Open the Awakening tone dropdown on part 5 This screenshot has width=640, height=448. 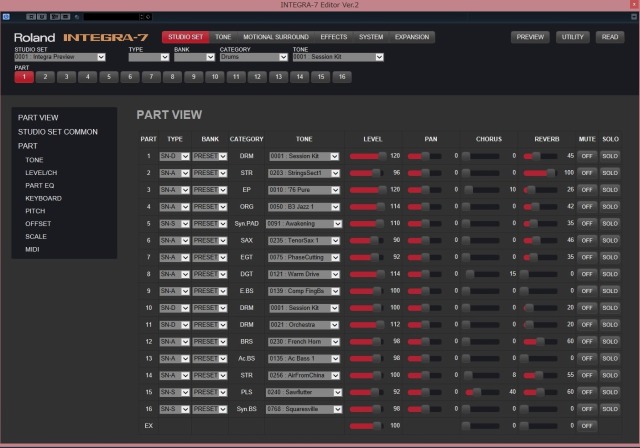coord(304,224)
